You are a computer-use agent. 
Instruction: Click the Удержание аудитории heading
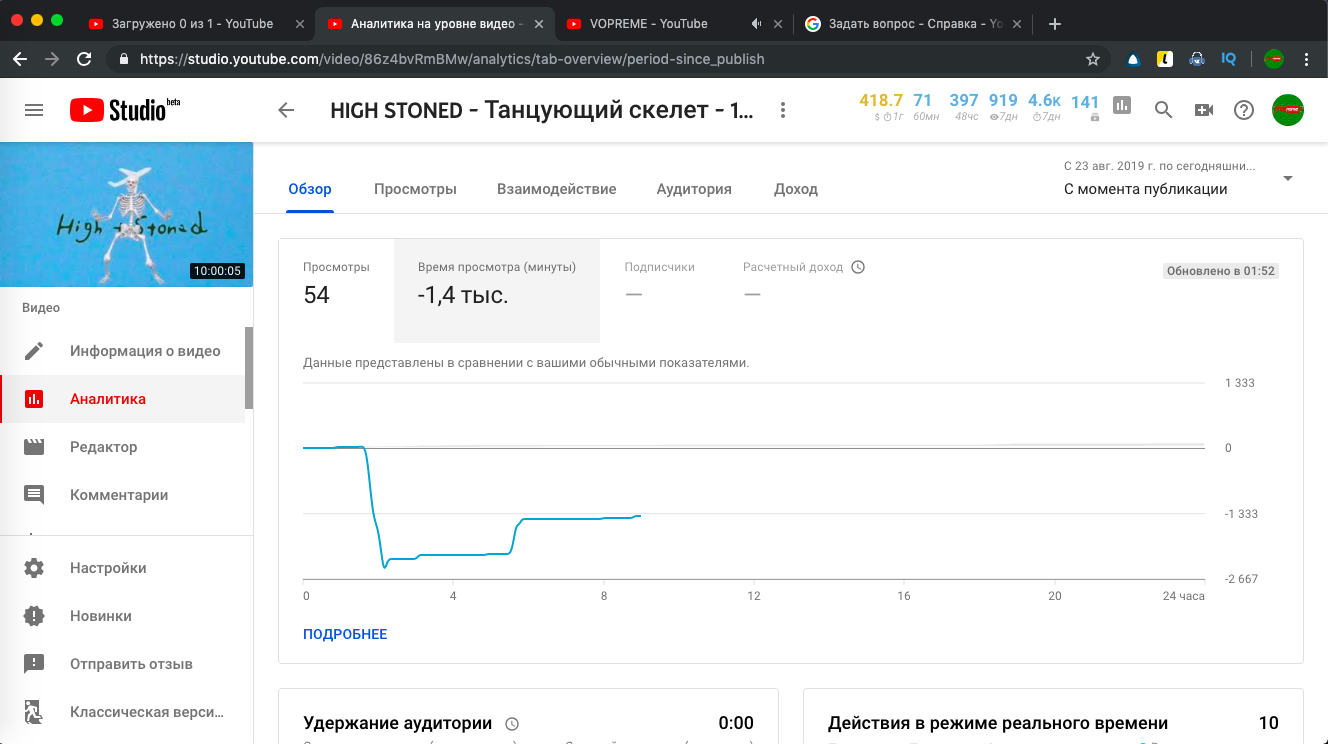point(398,723)
